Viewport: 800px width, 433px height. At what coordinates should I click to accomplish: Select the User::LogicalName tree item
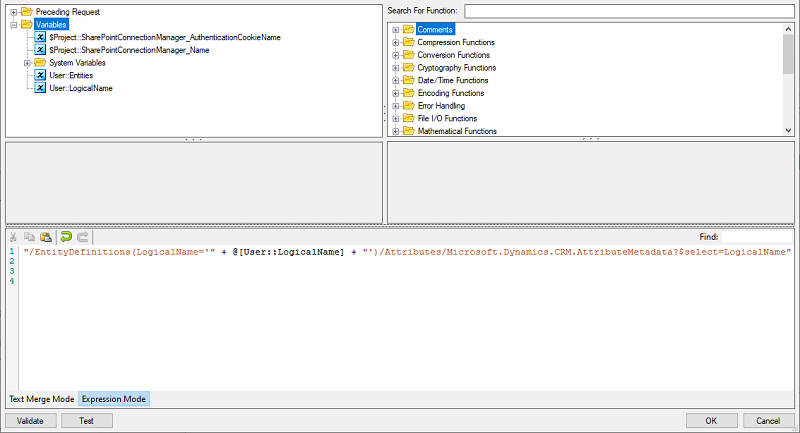click(x=81, y=88)
